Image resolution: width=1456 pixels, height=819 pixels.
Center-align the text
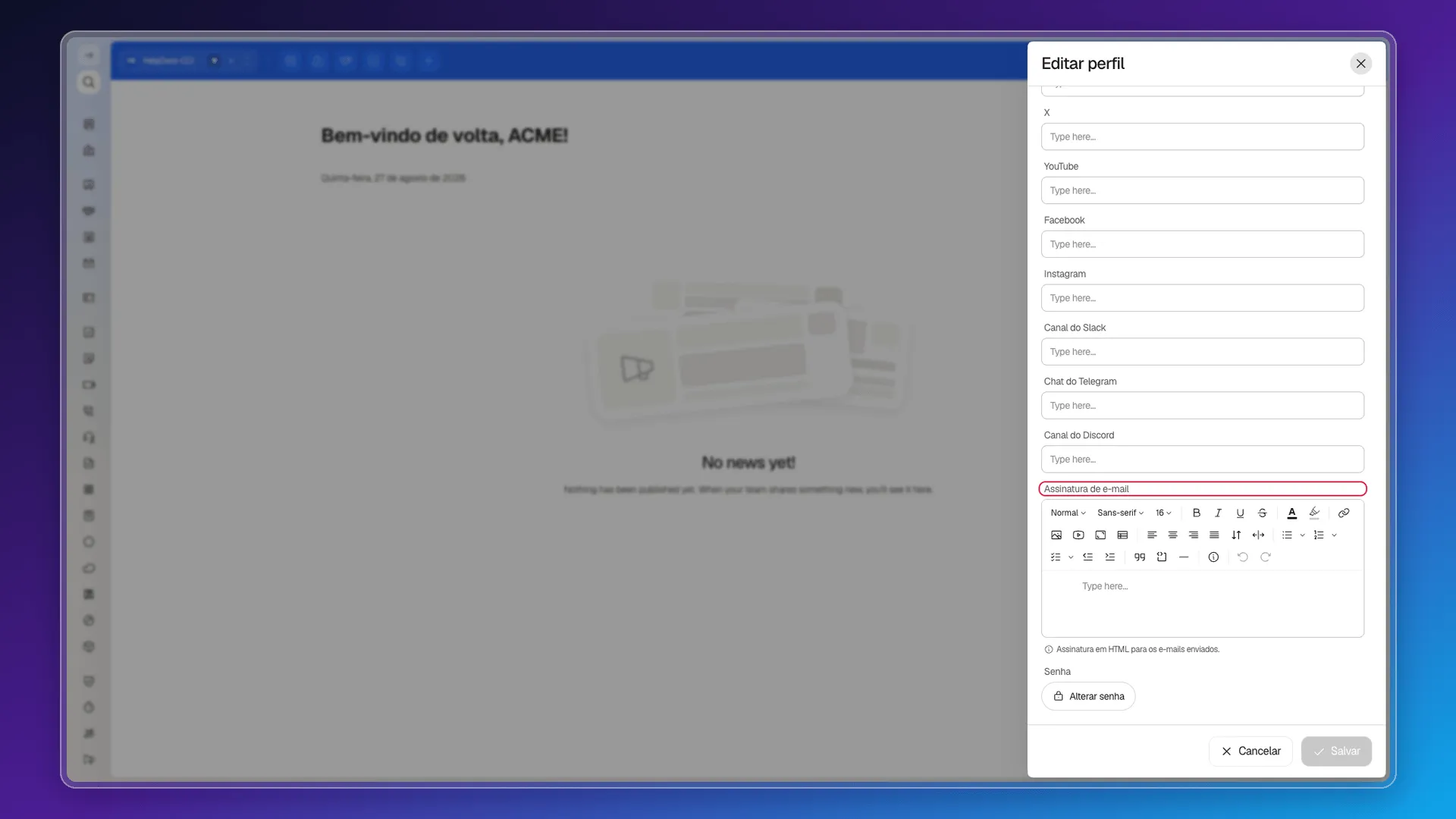[1173, 535]
